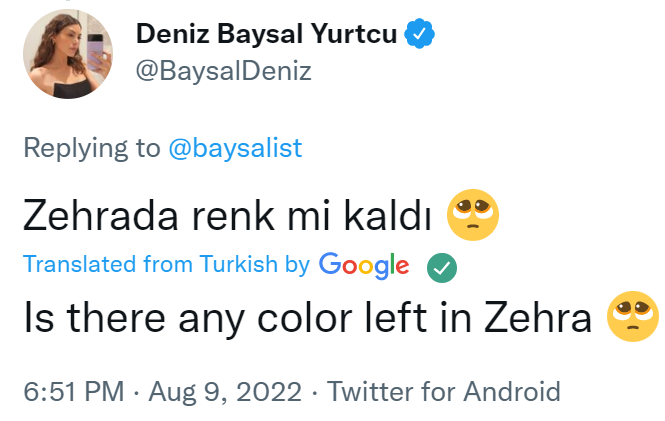Open the 6:51 PM timestamp
The height and width of the screenshot is (421, 665).
[71, 390]
